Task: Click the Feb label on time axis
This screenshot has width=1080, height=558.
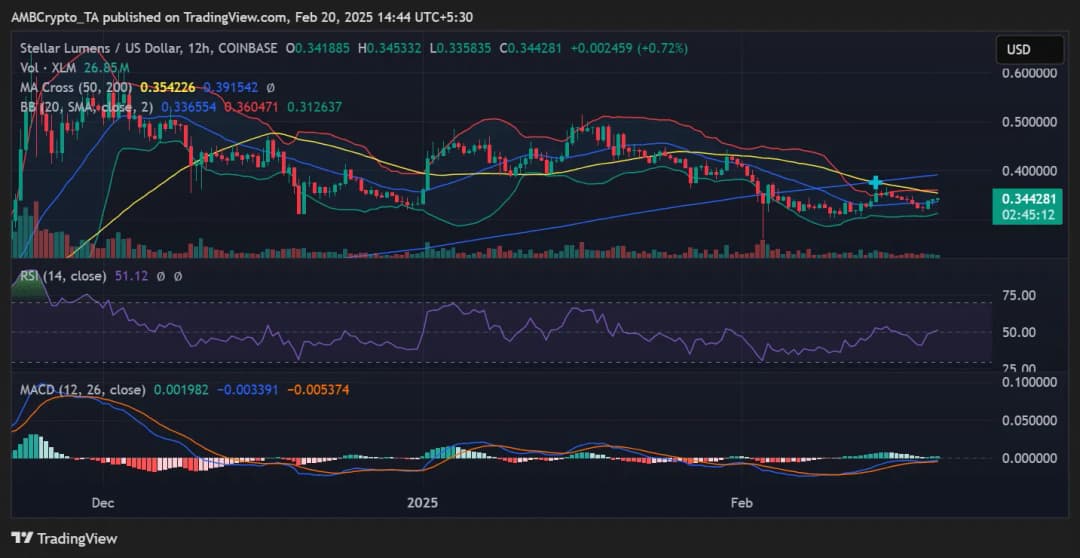Action: pyautogui.click(x=741, y=502)
